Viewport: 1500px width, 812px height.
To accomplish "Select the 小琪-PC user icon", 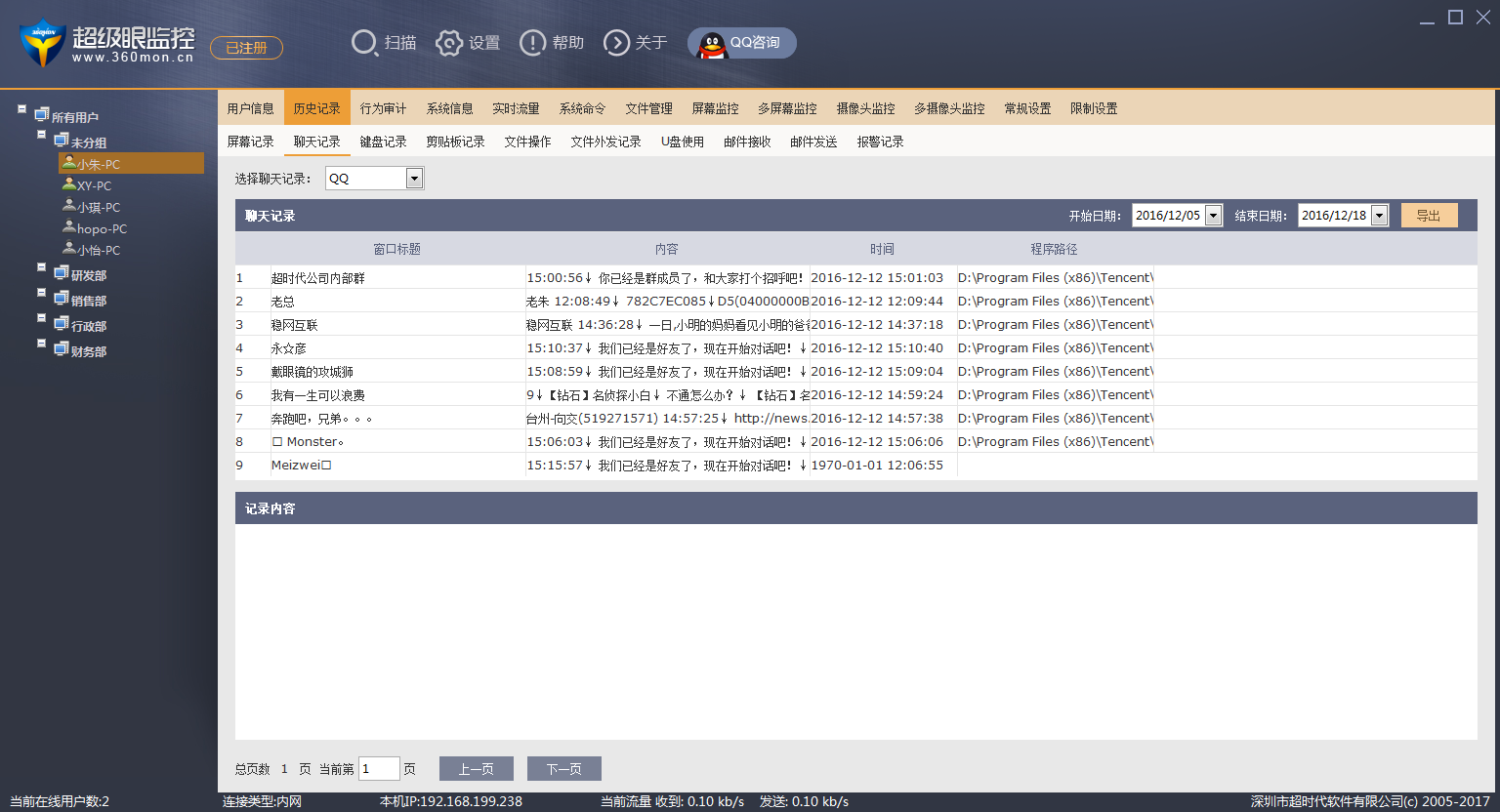I will (69, 206).
